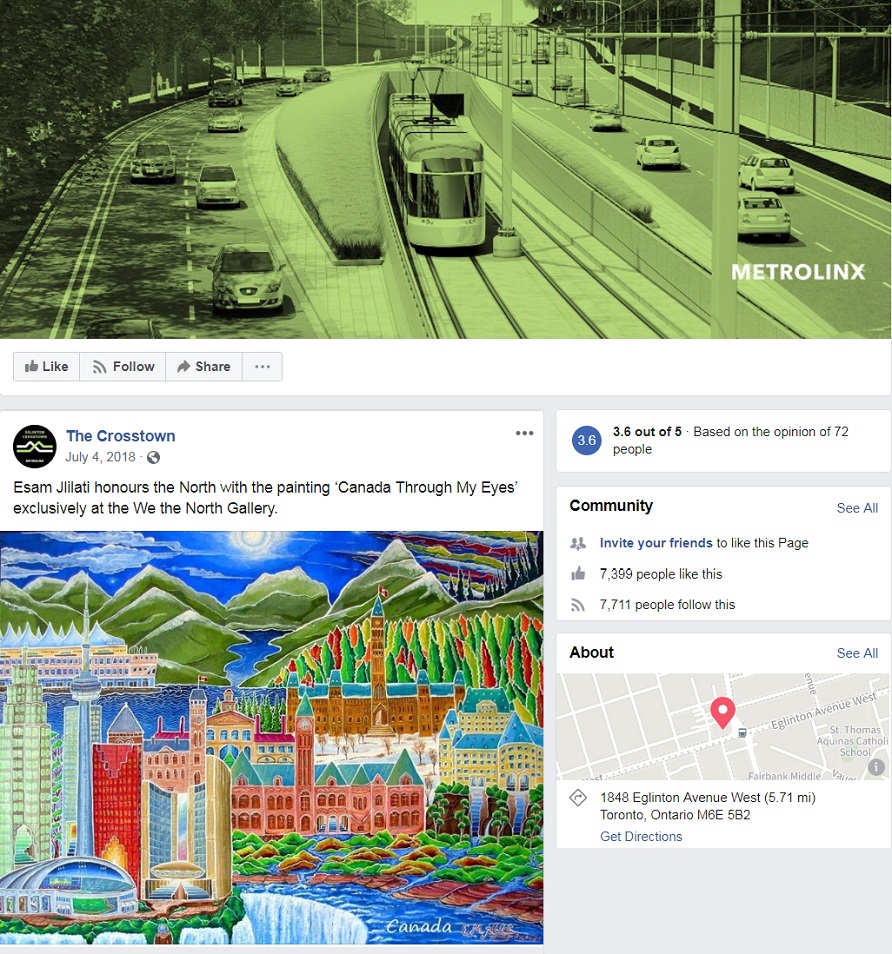See All in the About section
Screen dimensions: 892x954
(x=857, y=653)
